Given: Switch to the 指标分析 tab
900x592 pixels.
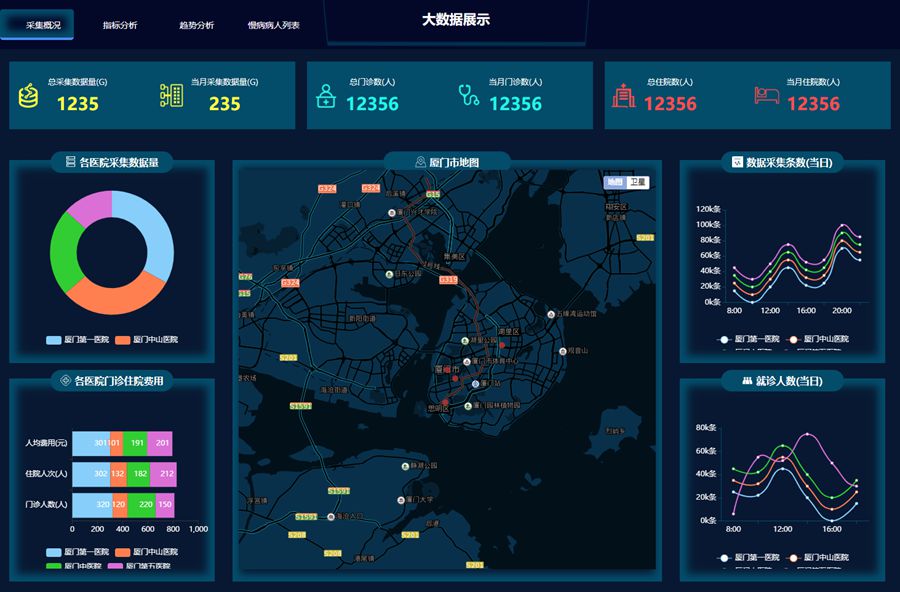Looking at the screenshot, I should click(120, 25).
